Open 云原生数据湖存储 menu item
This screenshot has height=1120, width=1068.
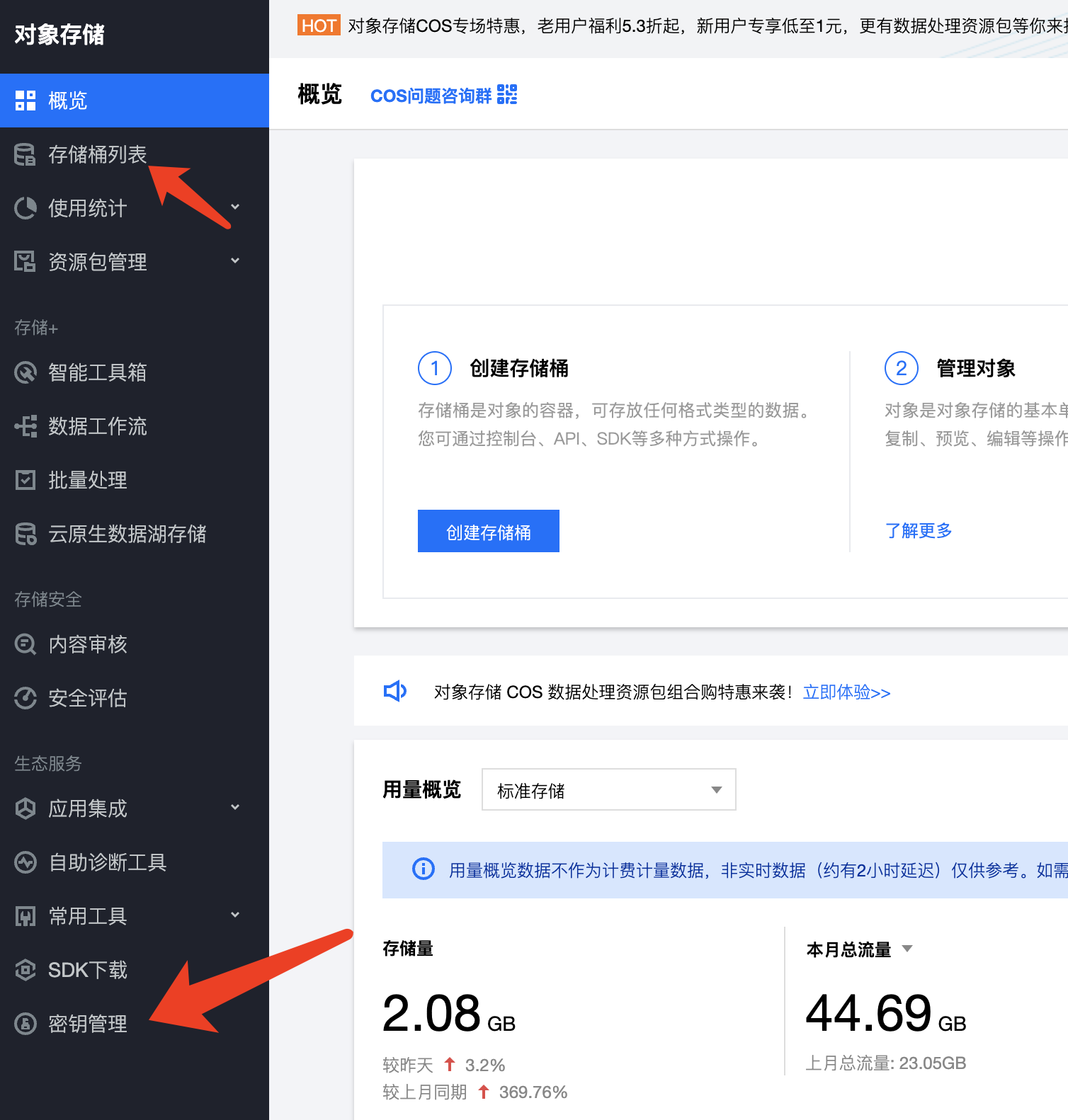127,534
